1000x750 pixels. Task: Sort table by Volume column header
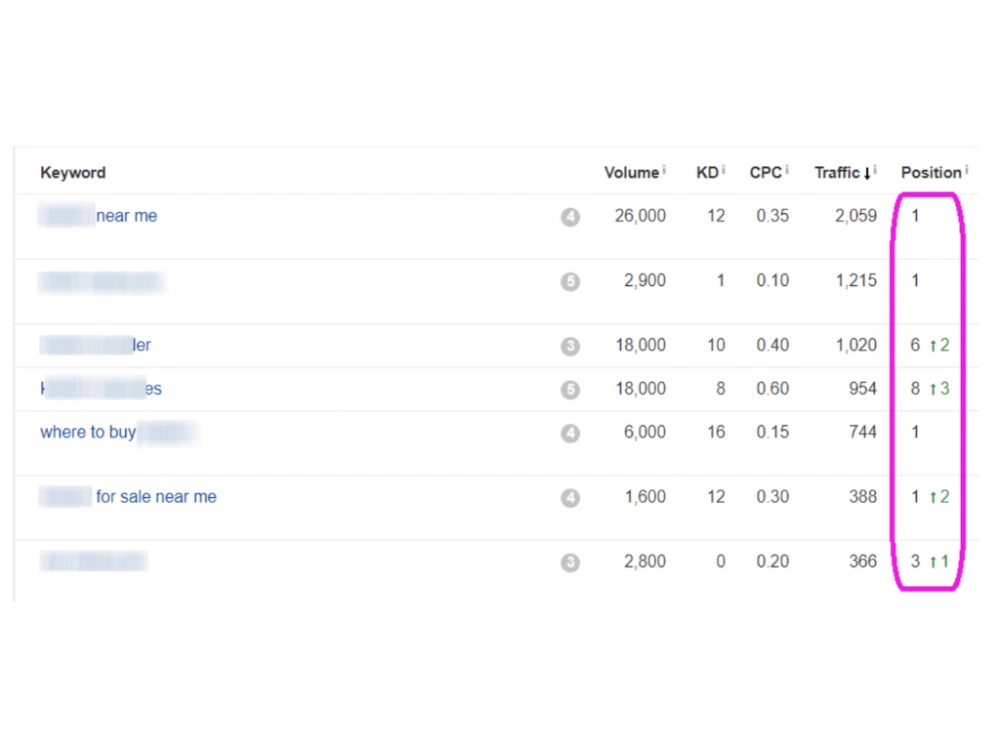click(x=631, y=173)
